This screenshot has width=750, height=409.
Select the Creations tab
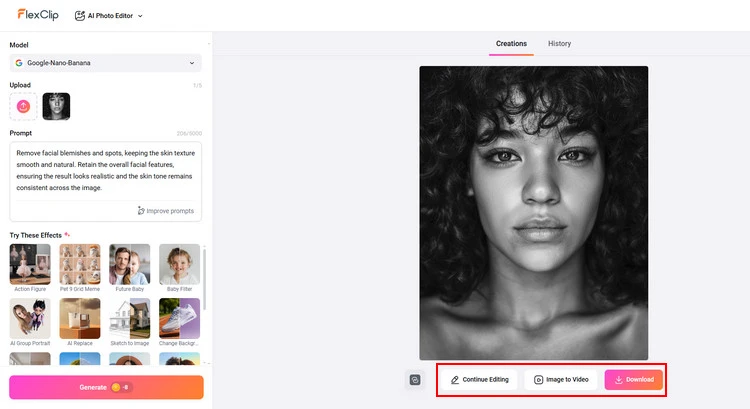tap(511, 44)
